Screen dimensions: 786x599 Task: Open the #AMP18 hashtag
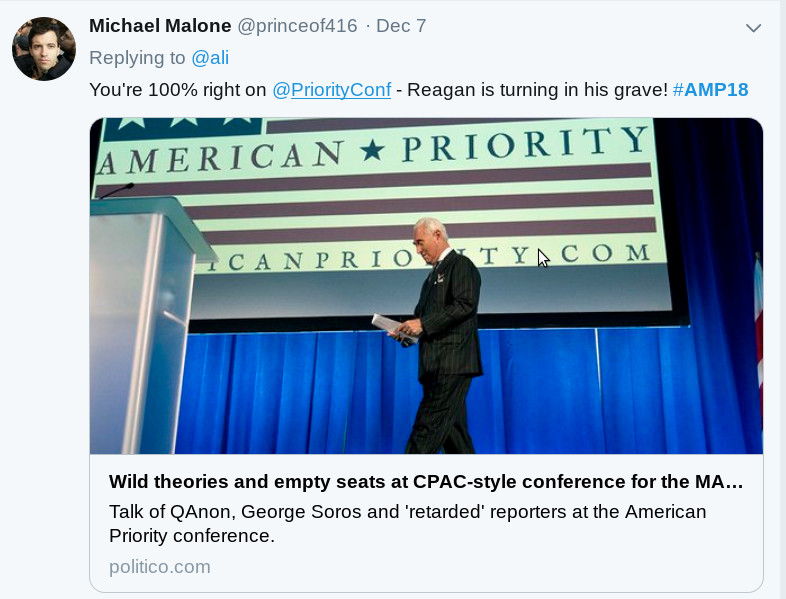click(x=710, y=90)
